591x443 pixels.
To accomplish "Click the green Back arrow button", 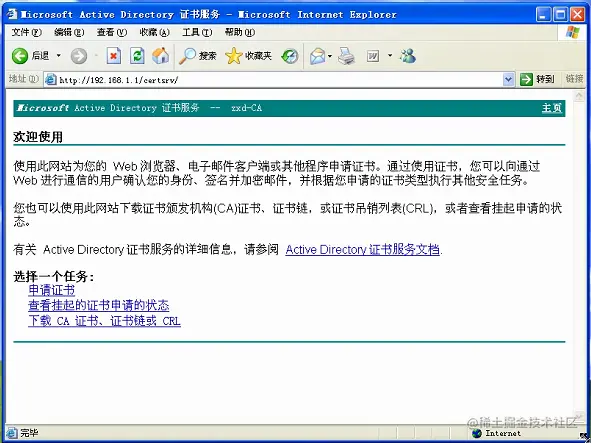I will pos(20,56).
